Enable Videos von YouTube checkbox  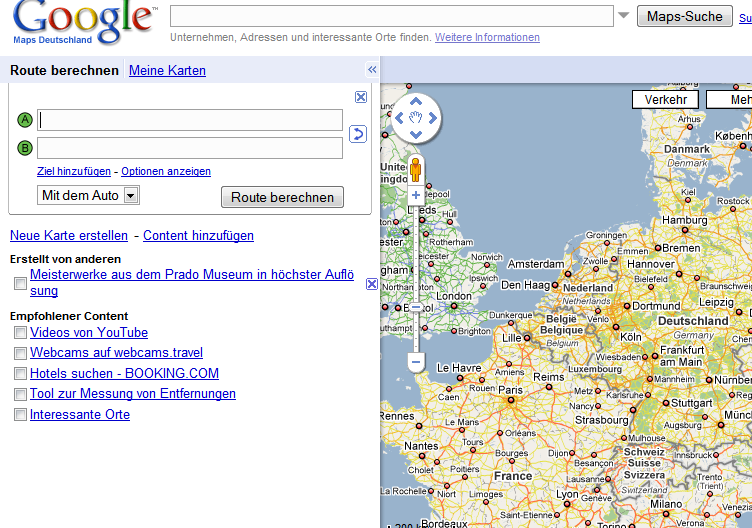click(20, 333)
